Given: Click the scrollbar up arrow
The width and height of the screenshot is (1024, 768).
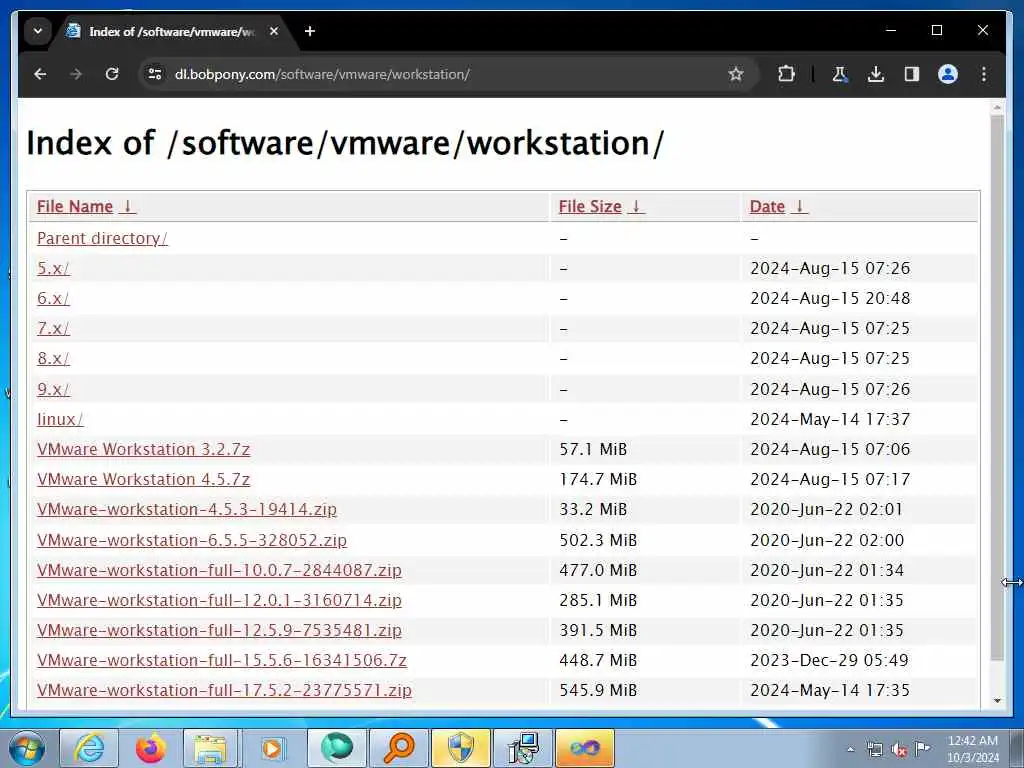Looking at the screenshot, I should (x=997, y=107).
